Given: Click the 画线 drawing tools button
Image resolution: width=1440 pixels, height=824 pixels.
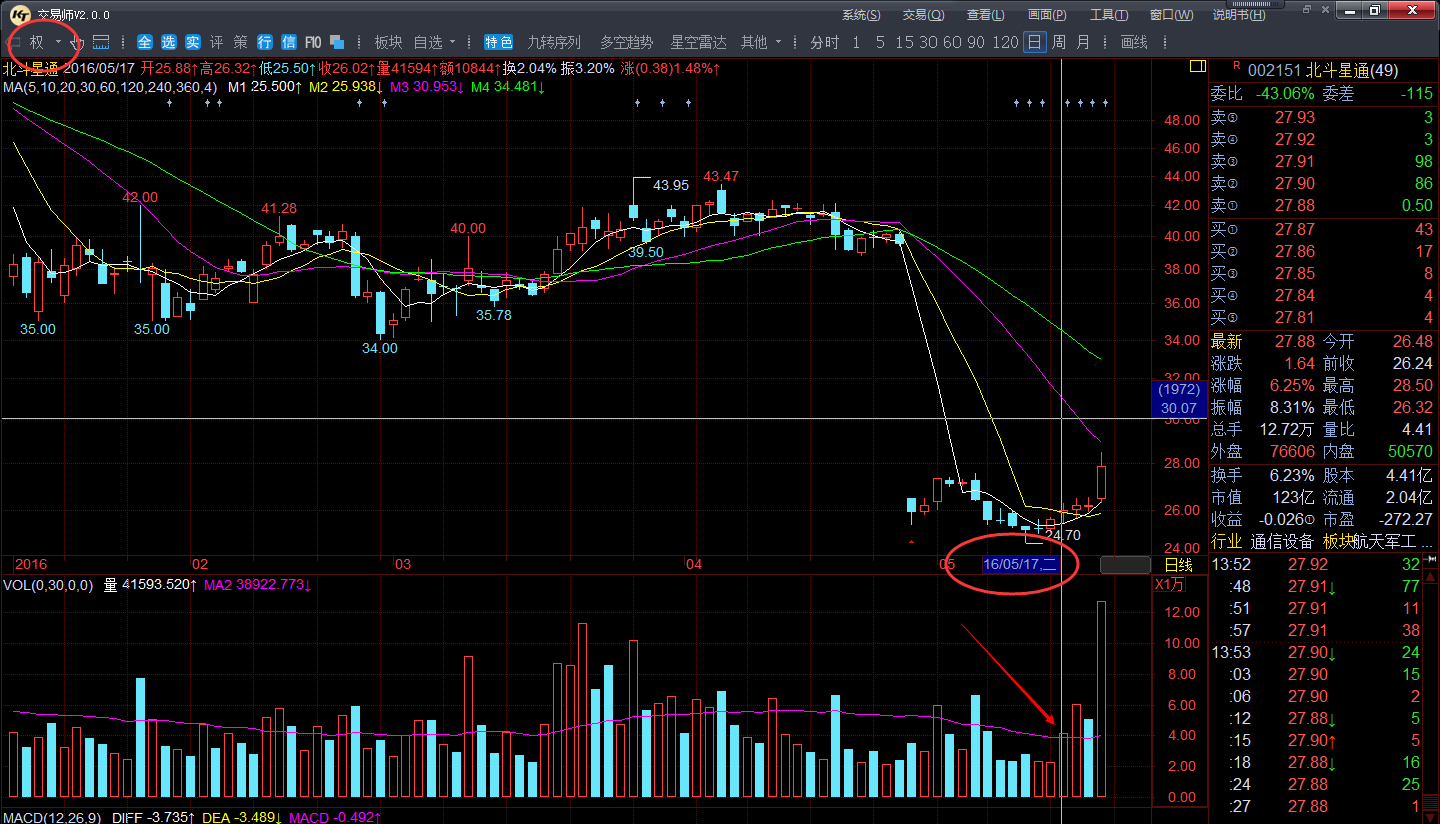Looking at the screenshot, I should (x=1134, y=42).
